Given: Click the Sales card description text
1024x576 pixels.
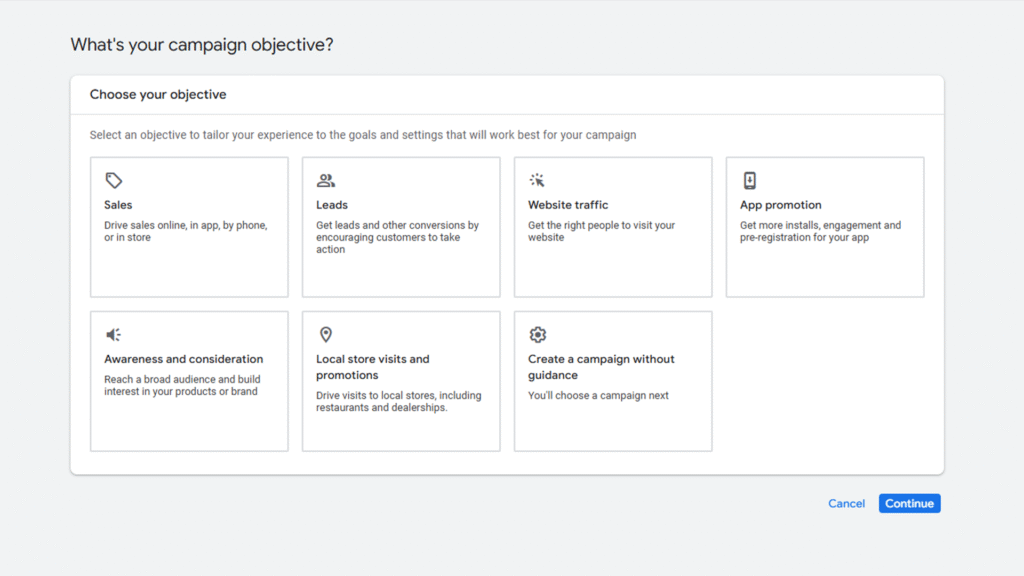Looking at the screenshot, I should tap(185, 231).
